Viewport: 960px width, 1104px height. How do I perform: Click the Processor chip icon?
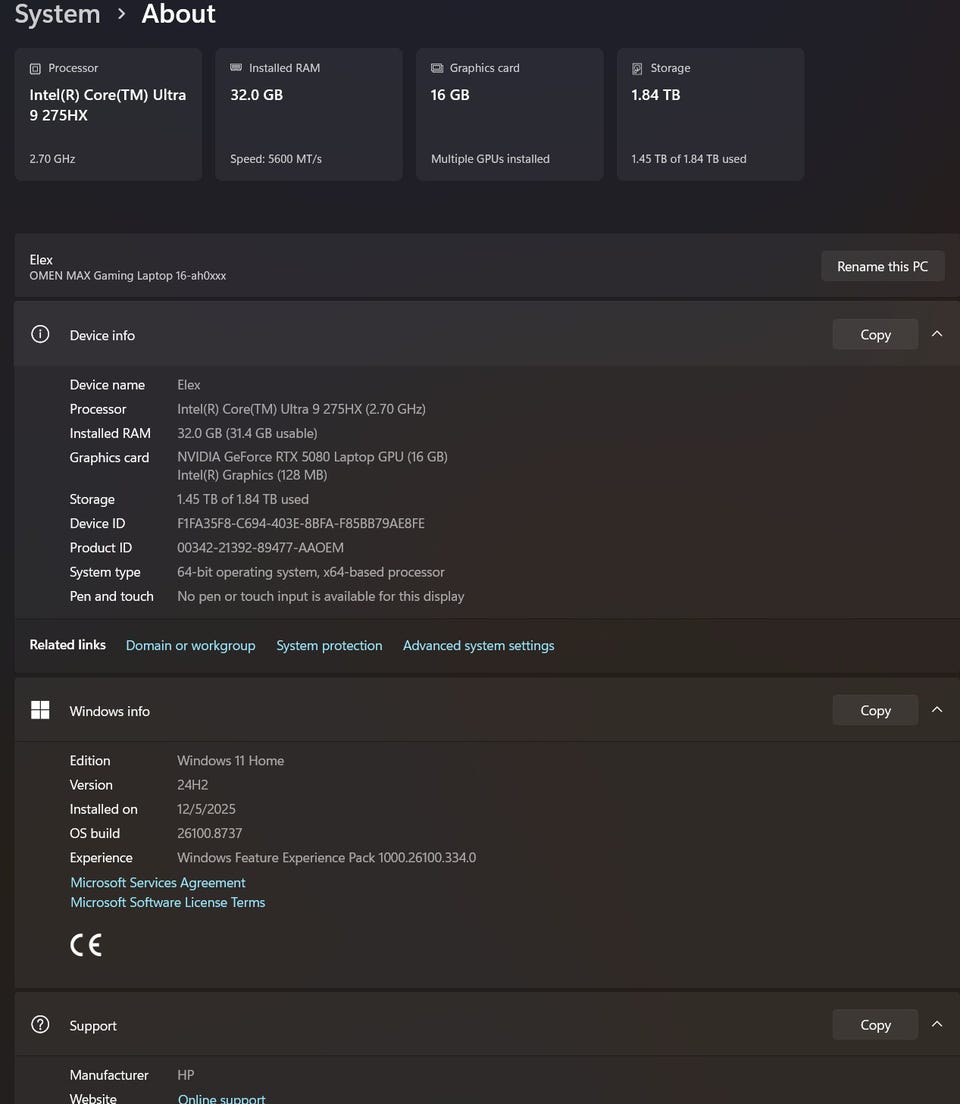coord(35,68)
